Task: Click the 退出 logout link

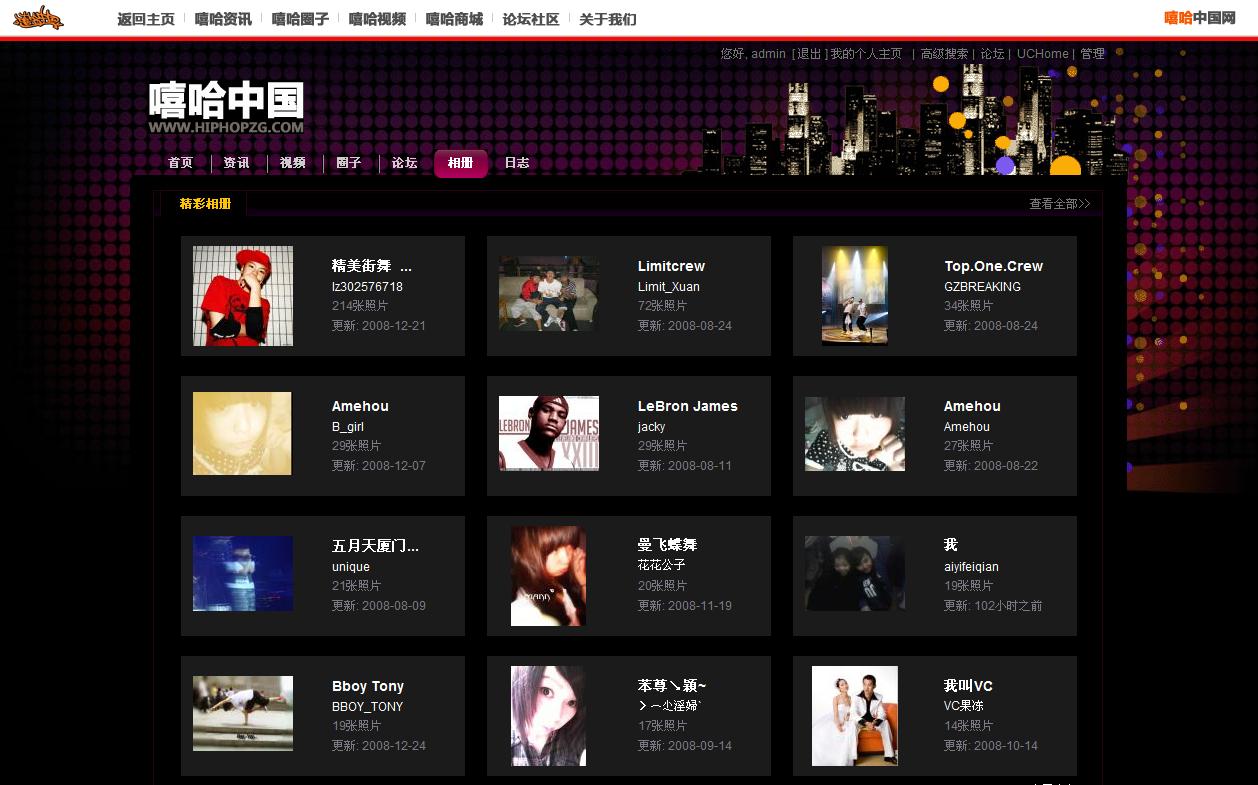Action: 808,54
